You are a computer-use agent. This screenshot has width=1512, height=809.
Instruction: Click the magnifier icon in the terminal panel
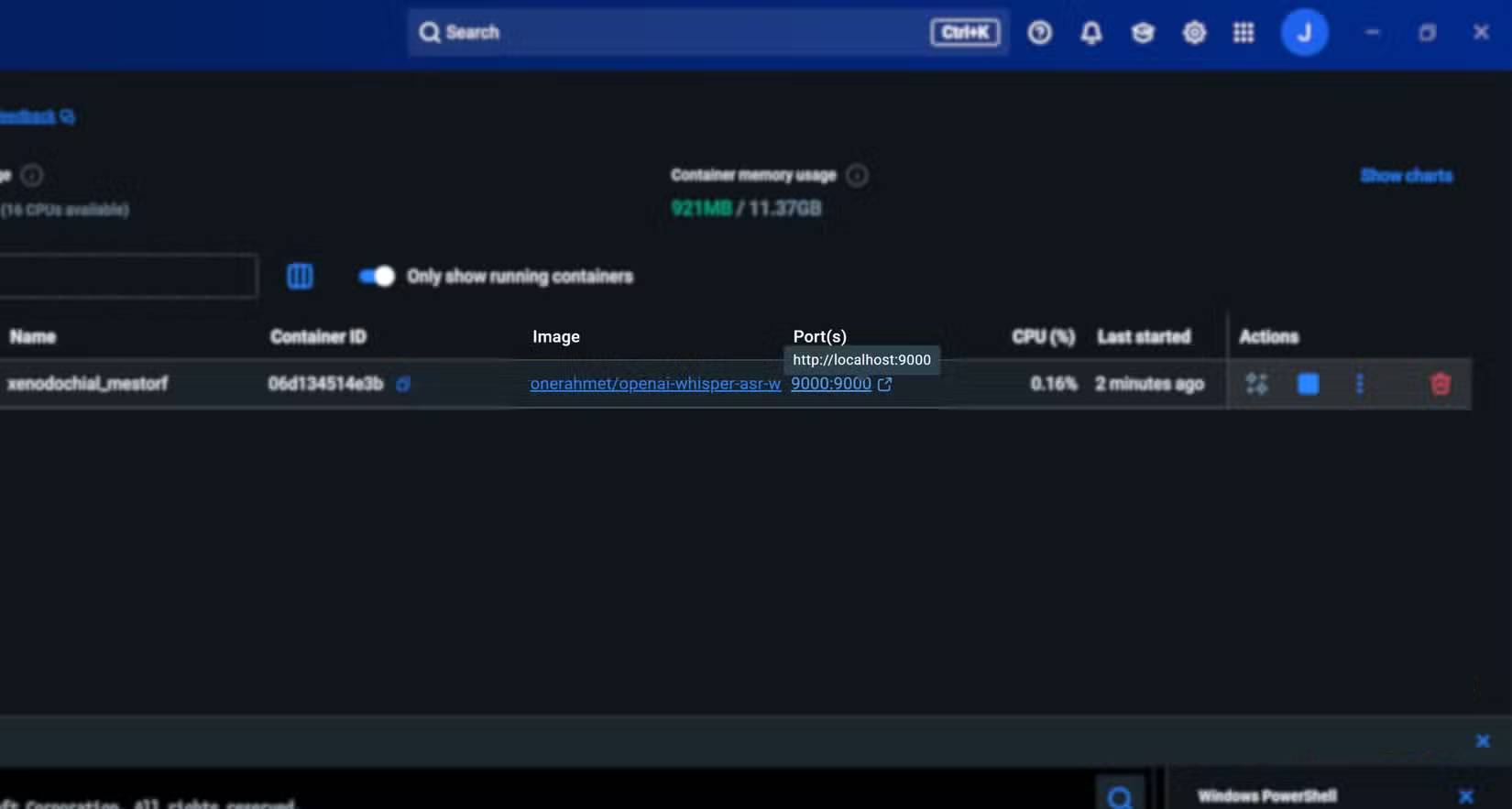coord(1119,797)
